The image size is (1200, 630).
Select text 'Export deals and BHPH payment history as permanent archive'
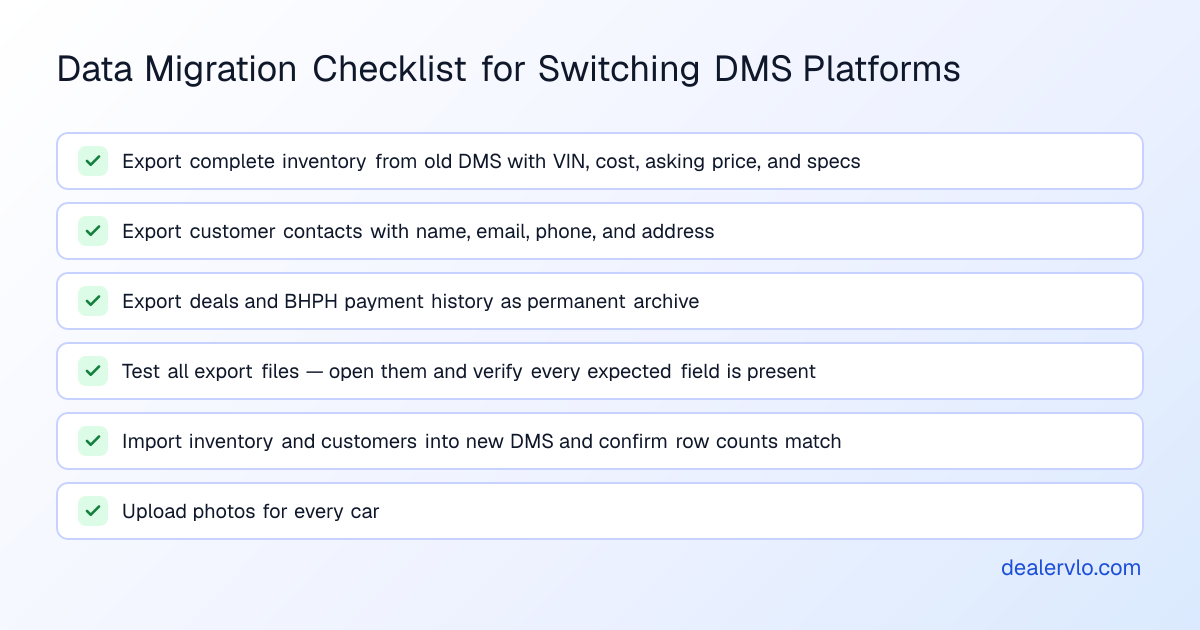point(410,301)
